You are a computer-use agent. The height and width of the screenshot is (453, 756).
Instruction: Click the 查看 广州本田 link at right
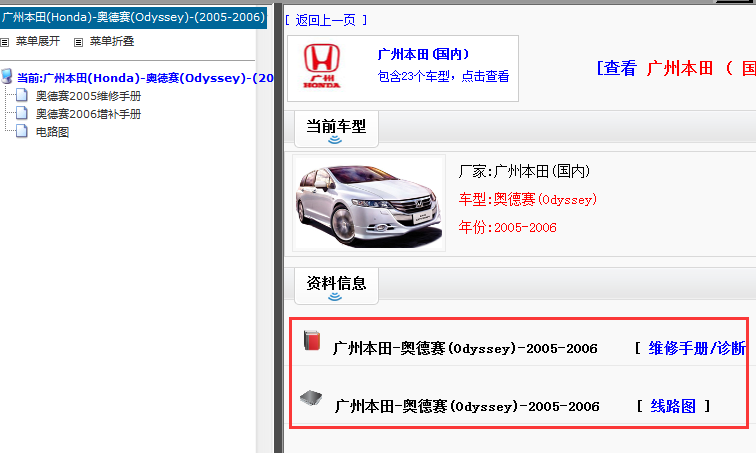[x=676, y=68]
